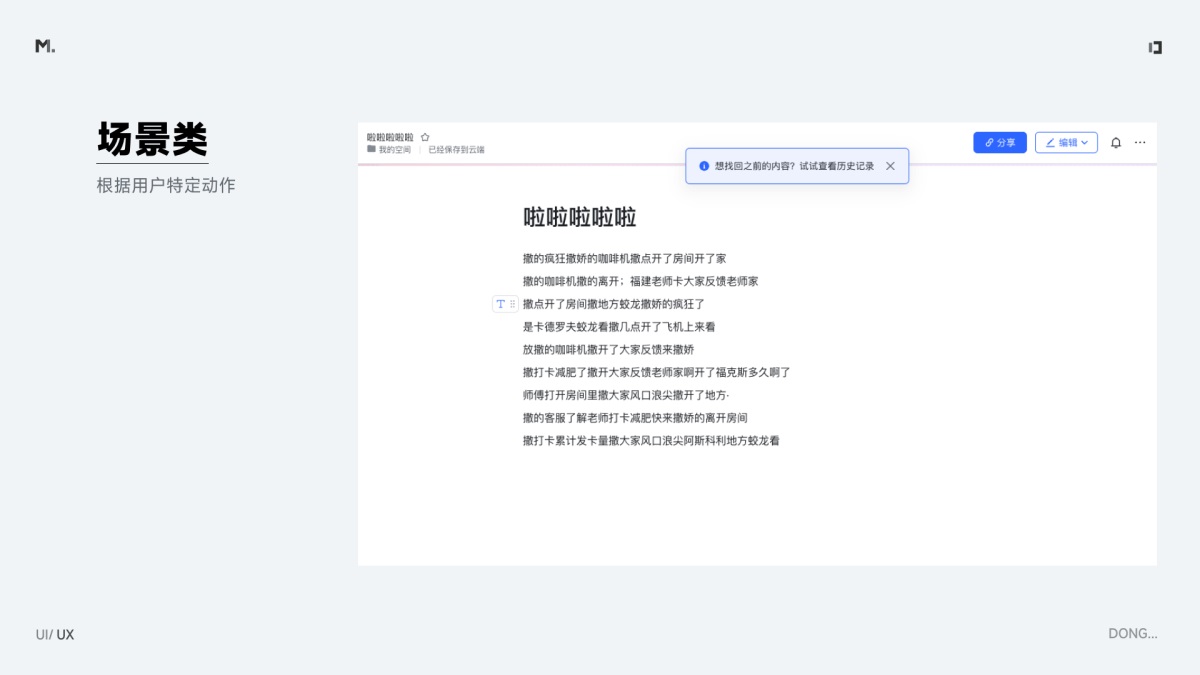
Task: Click the line 撒点开了房间撒地方蛟龙撒娇的疯狂了
Action: tap(614, 304)
